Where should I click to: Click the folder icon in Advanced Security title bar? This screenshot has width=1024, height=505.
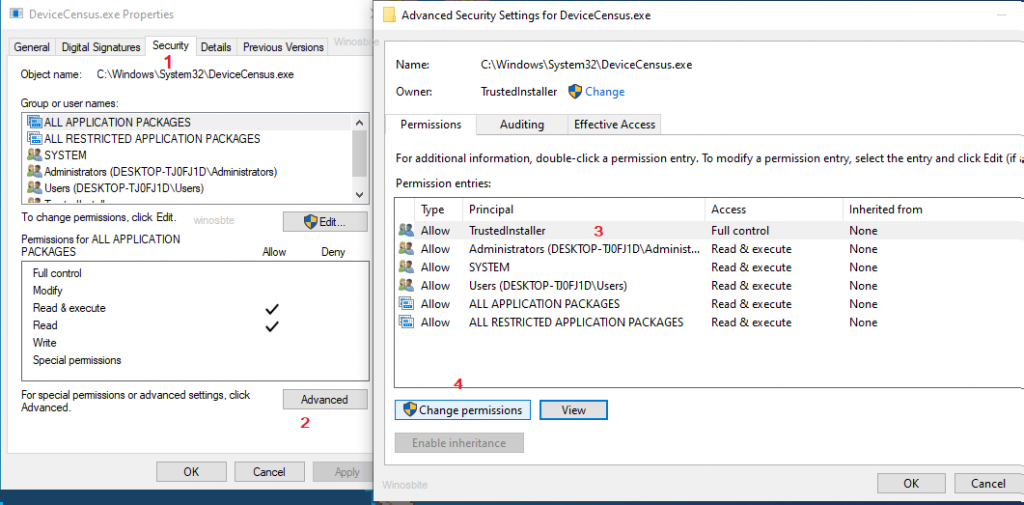(x=387, y=15)
